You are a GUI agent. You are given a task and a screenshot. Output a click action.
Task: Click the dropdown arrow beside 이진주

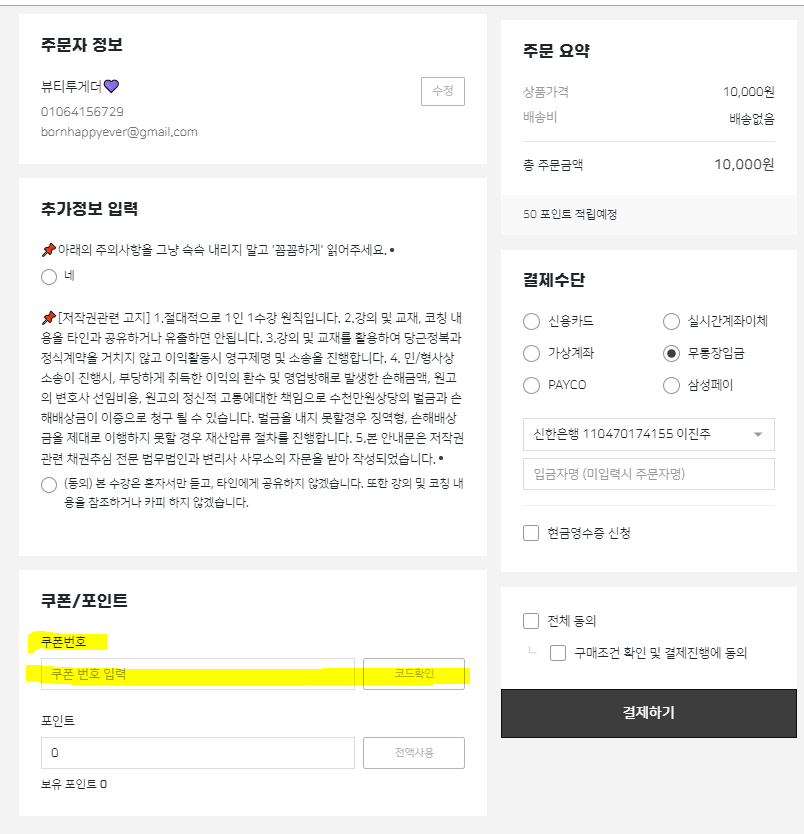pyautogui.click(x=758, y=435)
